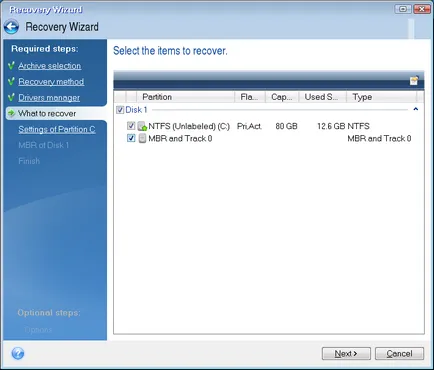
Task: Collapse the Disk 1 group chevron
Action: pyautogui.click(x=416, y=109)
